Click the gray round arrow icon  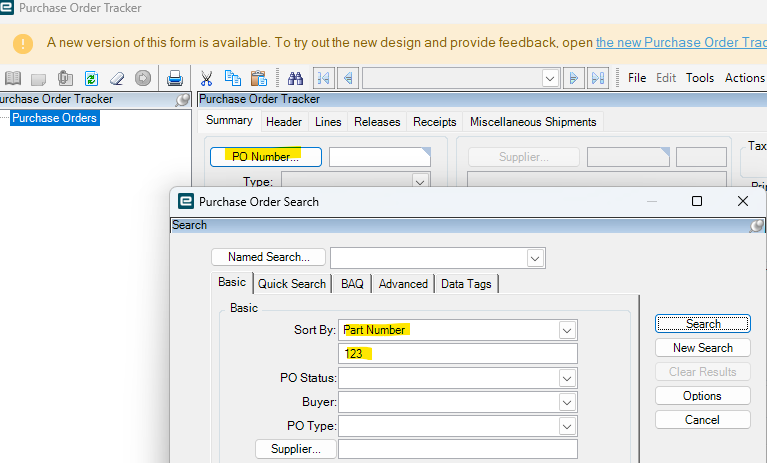click(x=143, y=78)
